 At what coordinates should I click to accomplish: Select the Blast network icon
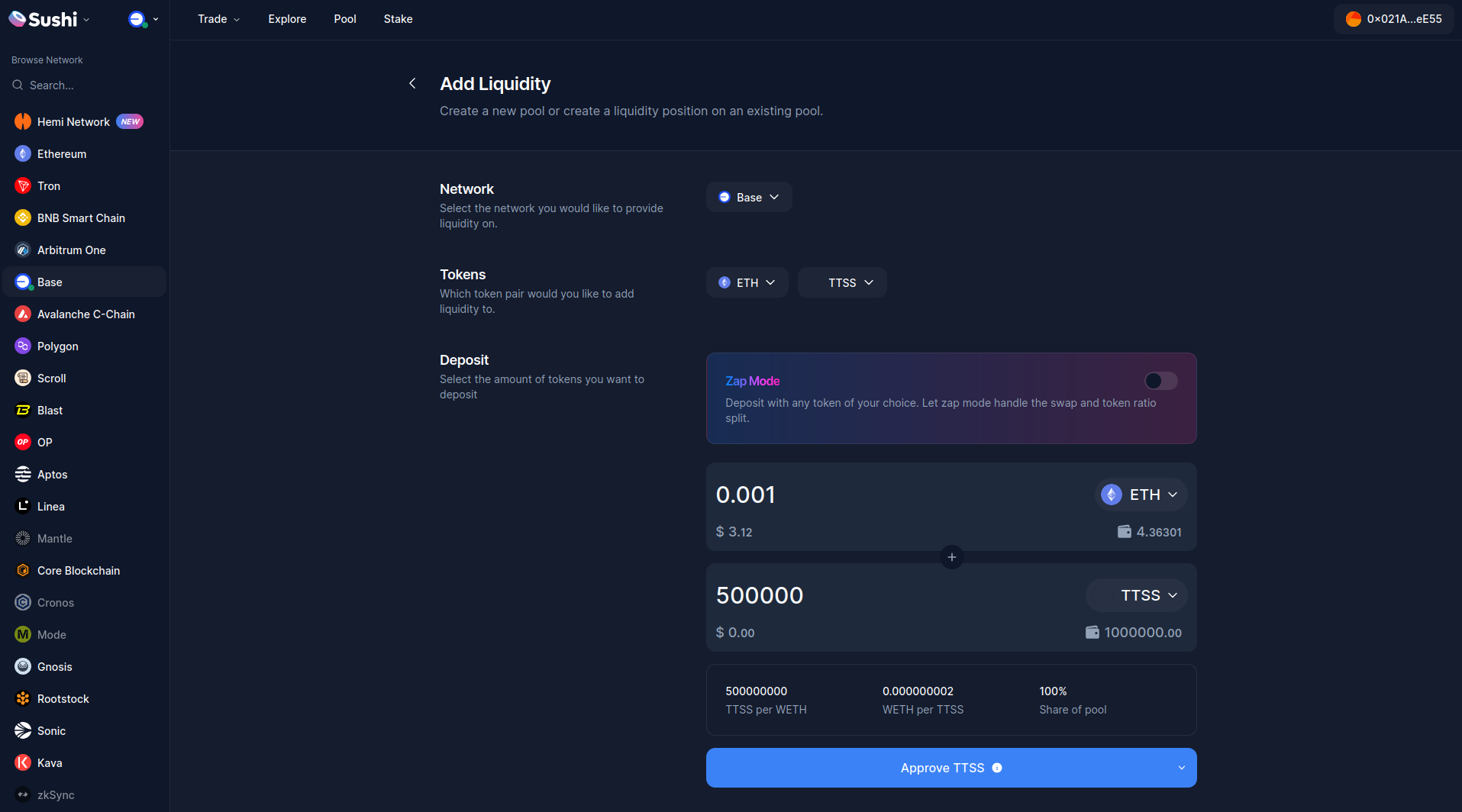(23, 410)
